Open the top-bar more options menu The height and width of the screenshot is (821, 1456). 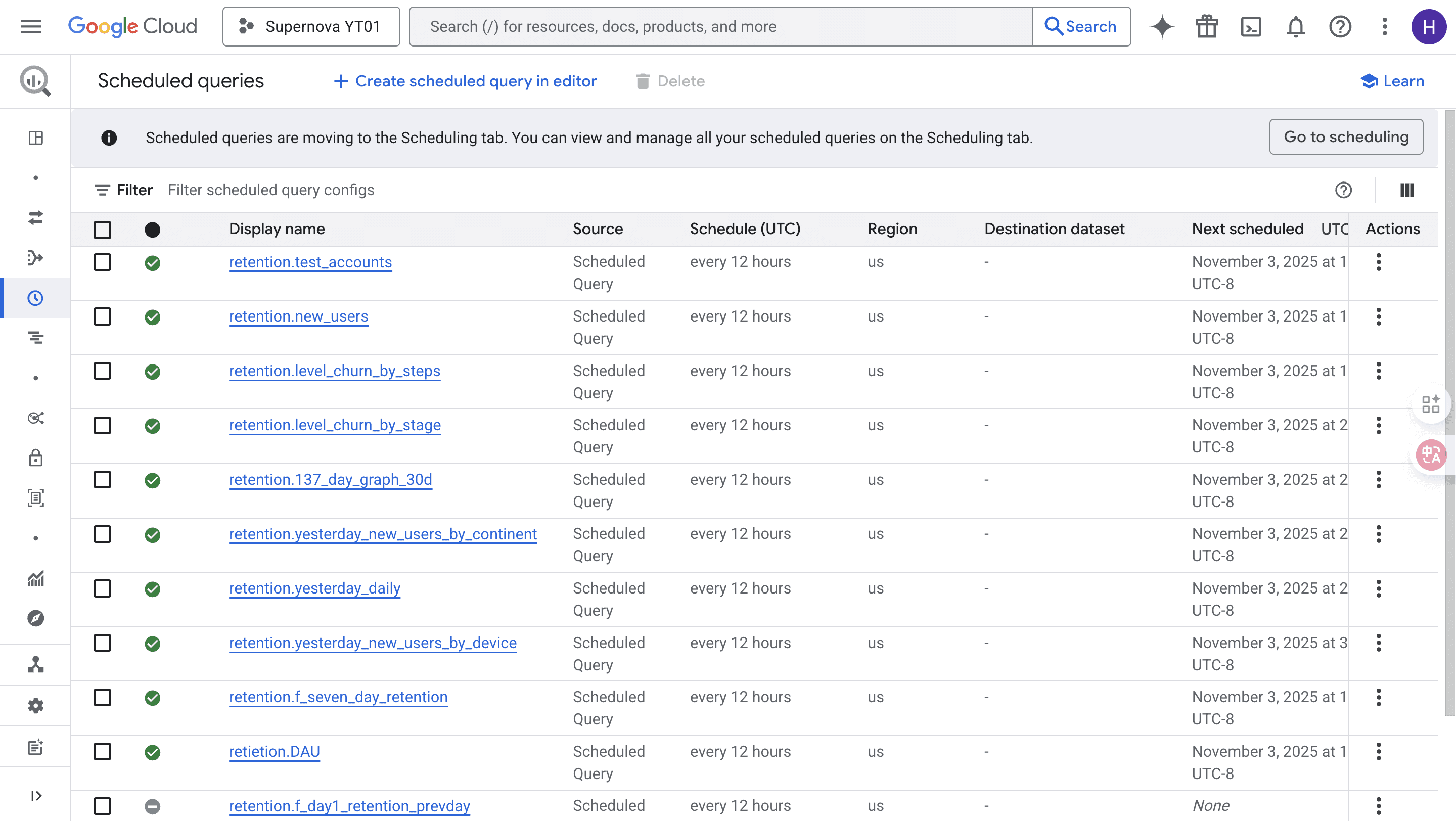(1384, 27)
